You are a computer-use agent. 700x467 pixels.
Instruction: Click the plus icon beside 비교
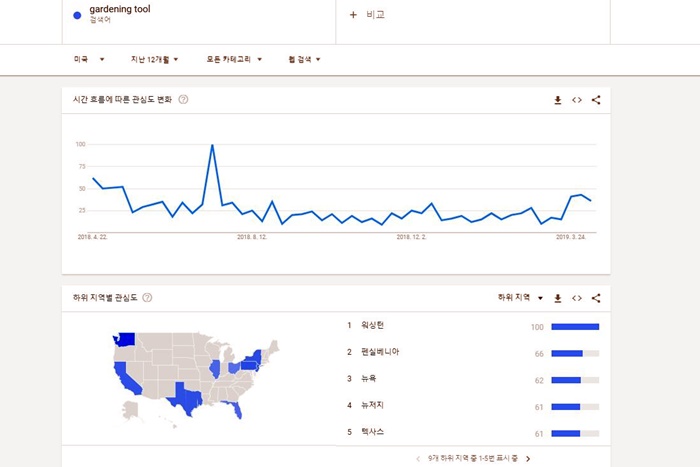pos(353,15)
